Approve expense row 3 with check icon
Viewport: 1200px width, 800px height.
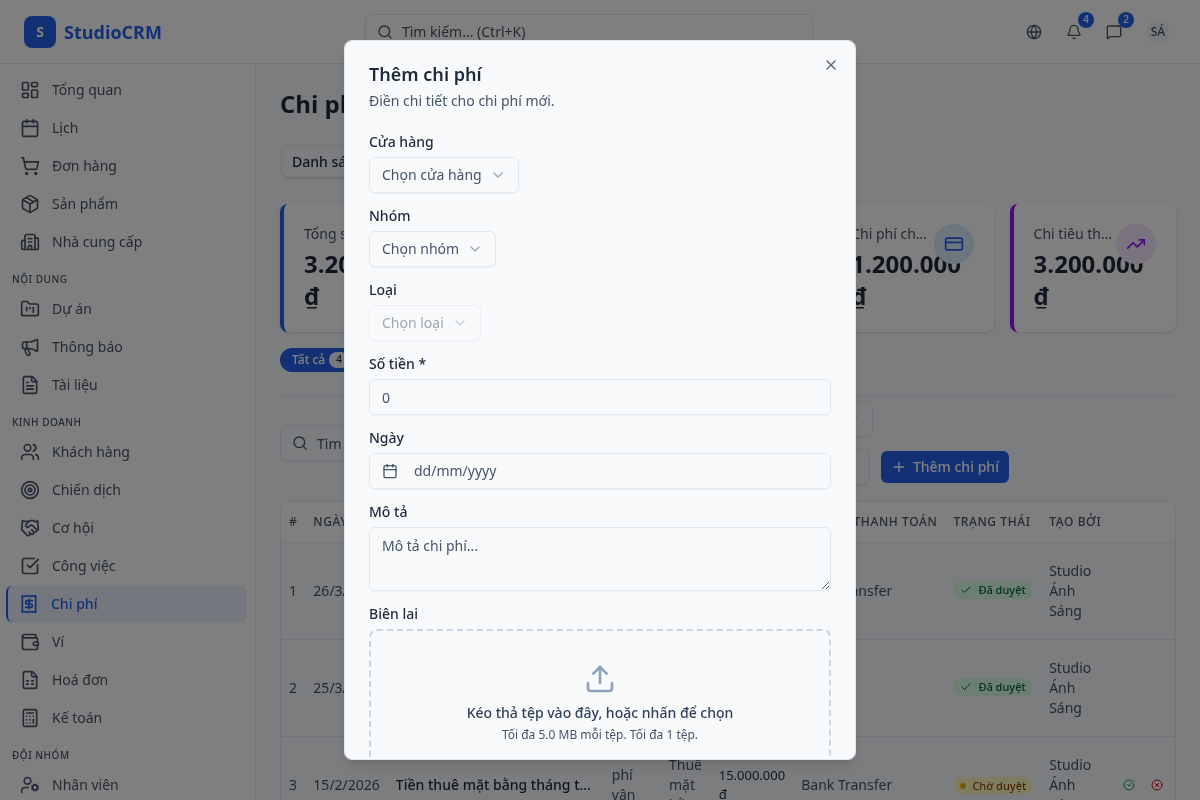pyautogui.click(x=1129, y=785)
